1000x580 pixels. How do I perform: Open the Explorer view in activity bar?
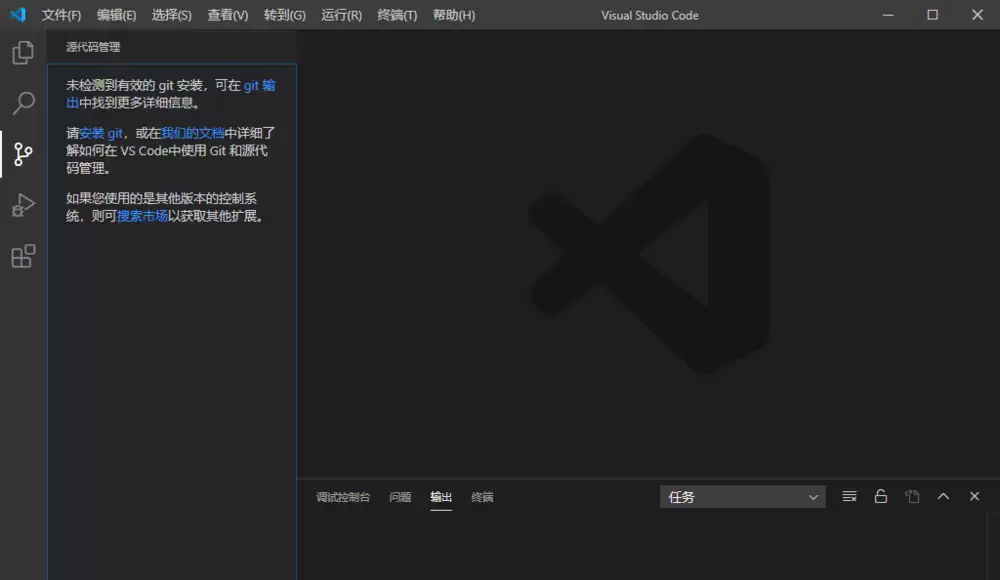[x=22, y=52]
